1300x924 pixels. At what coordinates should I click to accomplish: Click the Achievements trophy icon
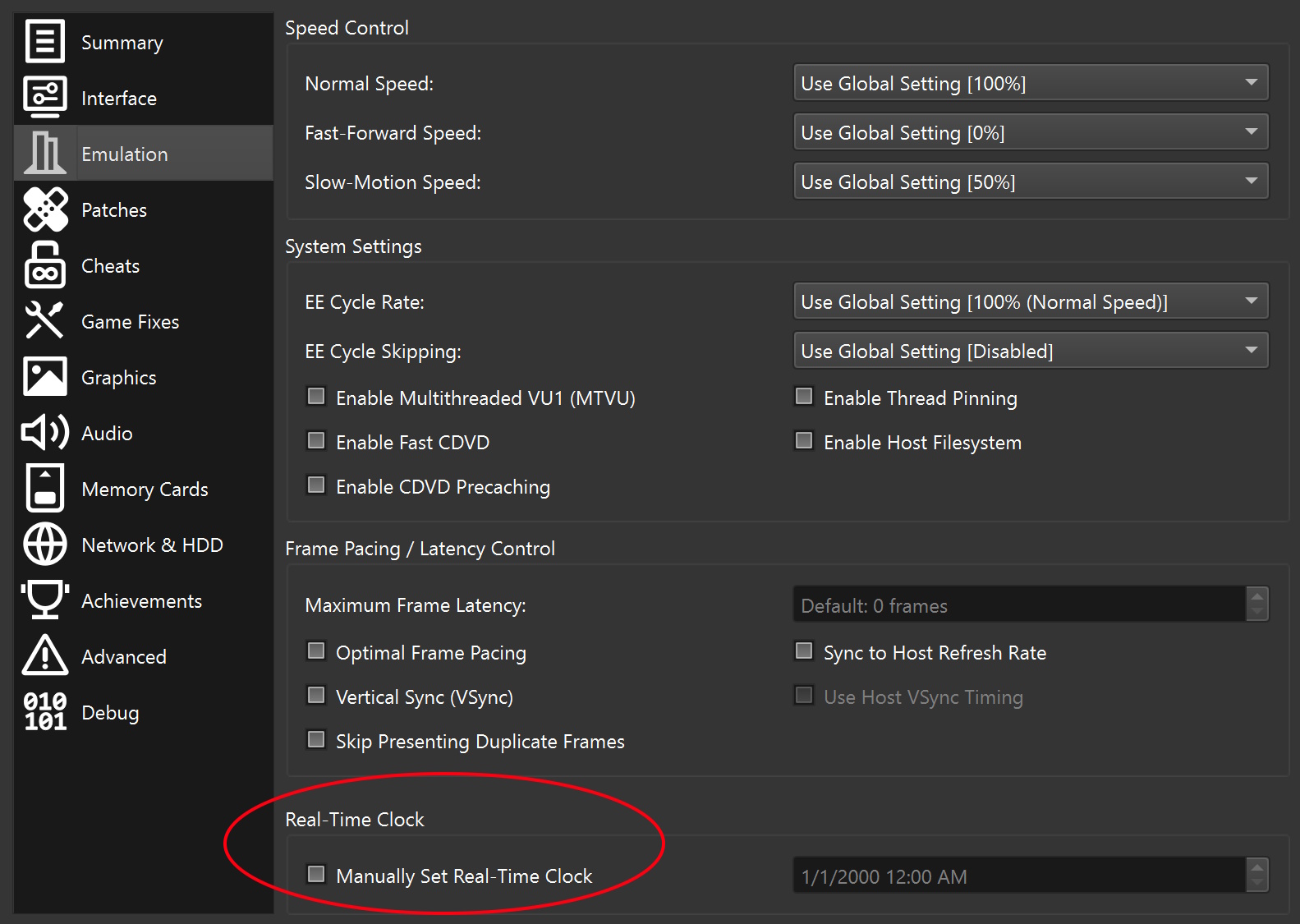(x=44, y=600)
